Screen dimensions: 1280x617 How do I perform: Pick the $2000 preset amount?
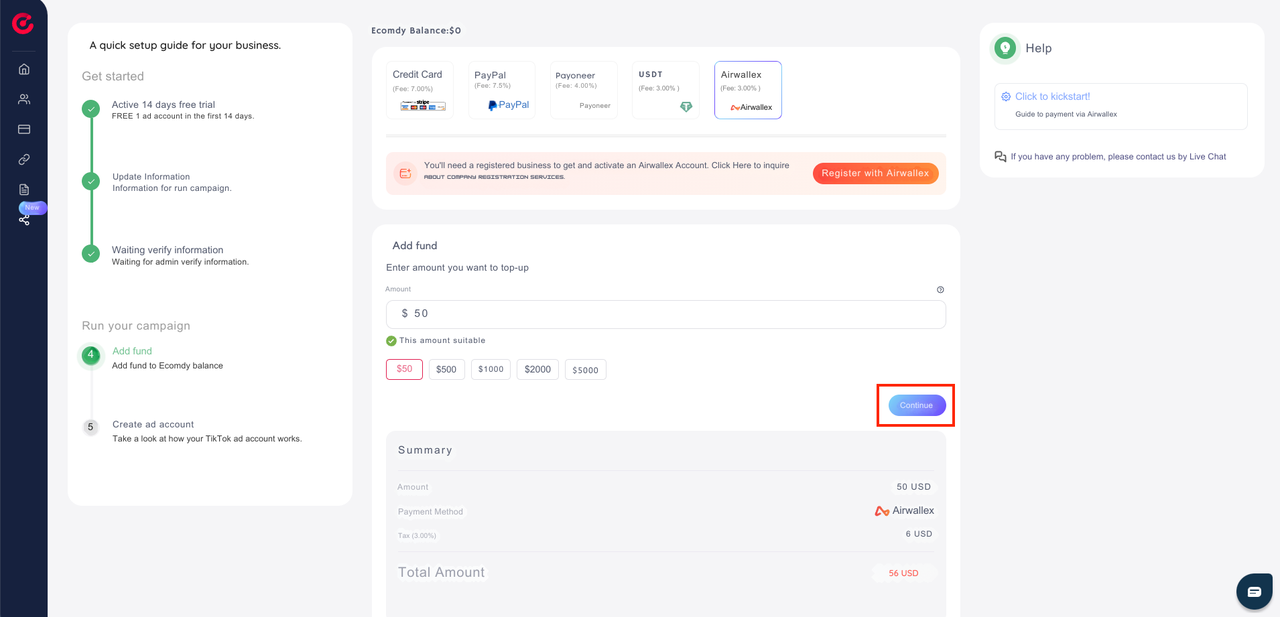point(537,370)
